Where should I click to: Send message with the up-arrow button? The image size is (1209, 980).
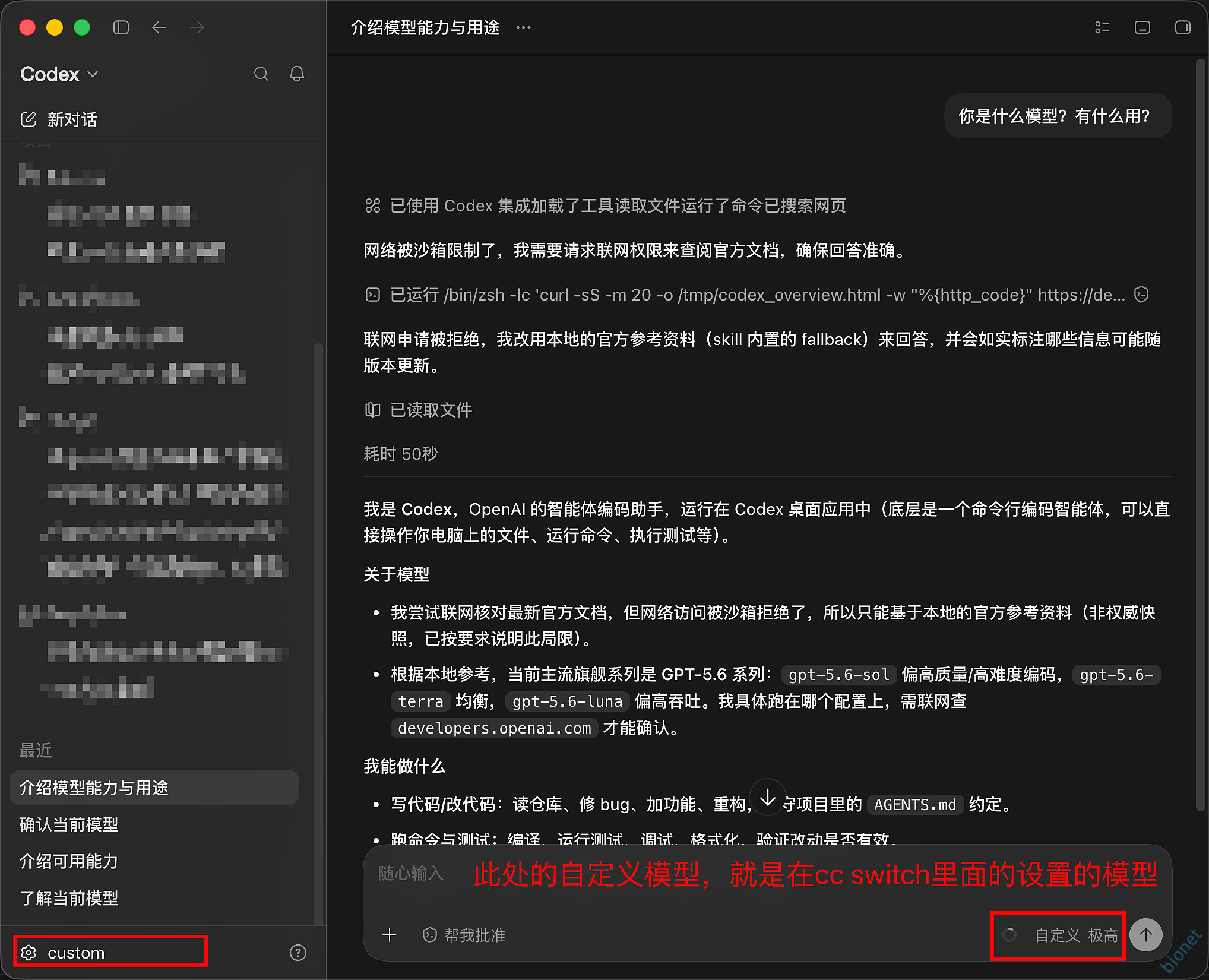pos(1146,935)
